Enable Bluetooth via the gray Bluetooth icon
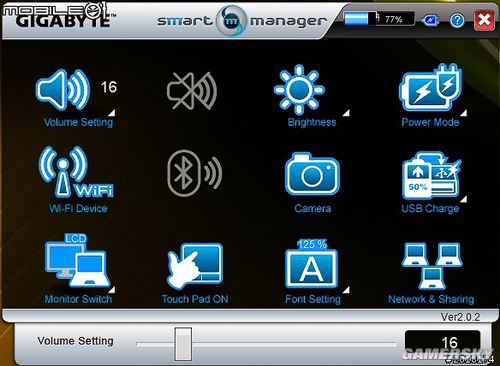 coord(194,173)
